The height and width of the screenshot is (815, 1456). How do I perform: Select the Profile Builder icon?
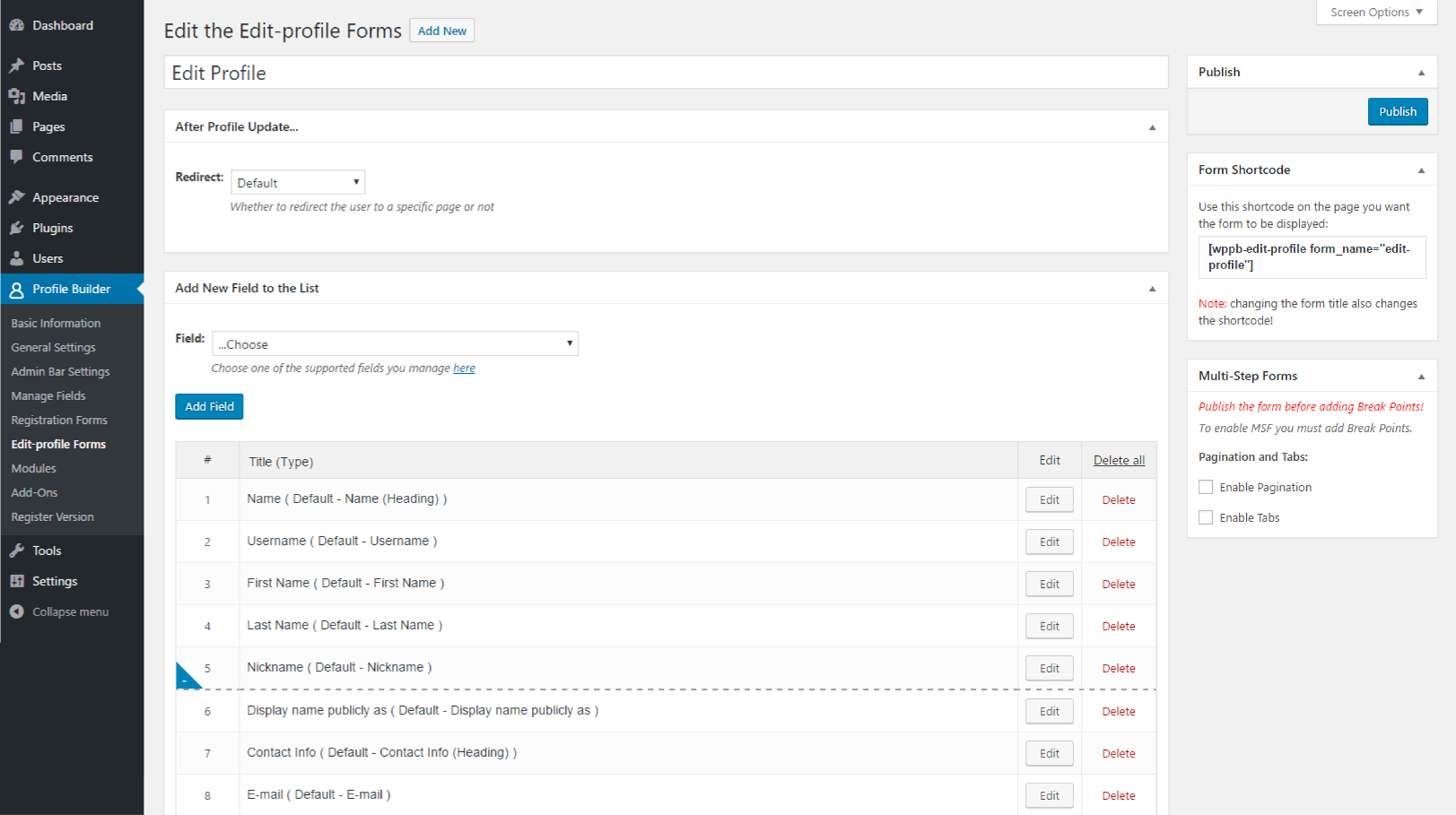(x=17, y=289)
